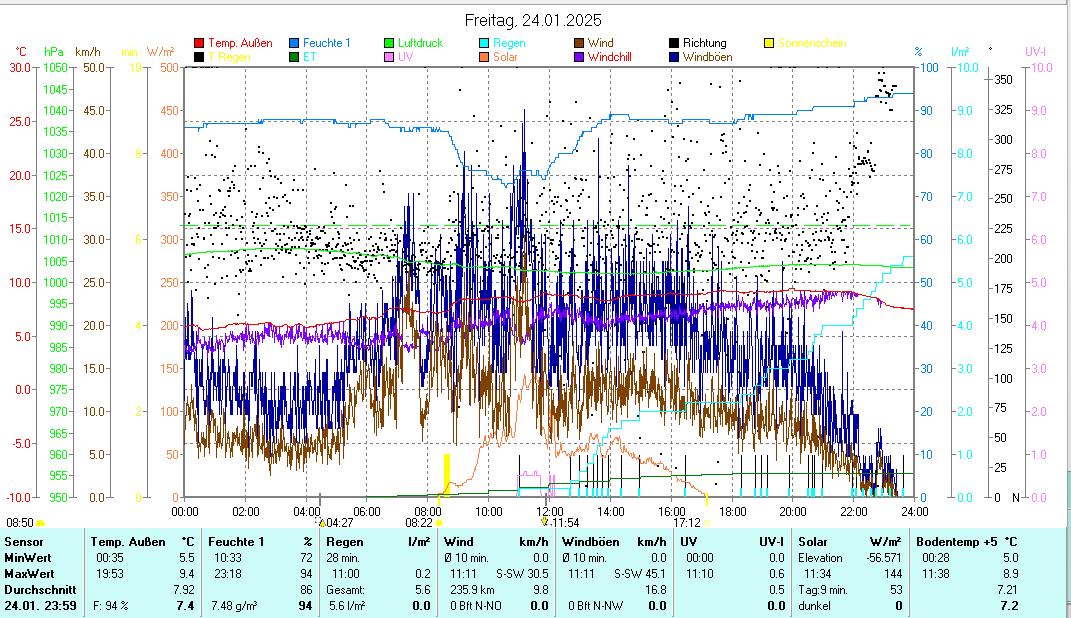Click the red Temp. Außen legend swatch
Viewport: 1071px width, 618px height.
tap(199, 43)
